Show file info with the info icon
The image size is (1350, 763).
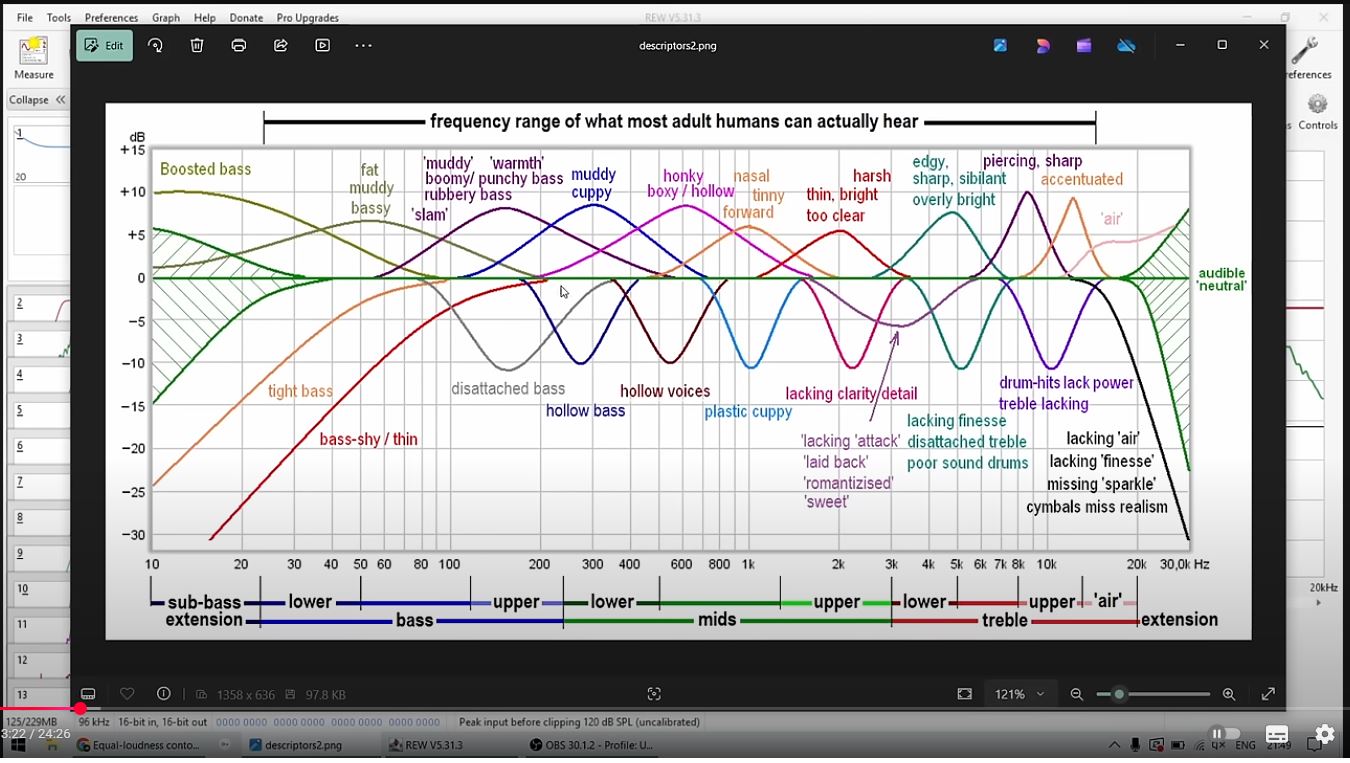pos(164,694)
